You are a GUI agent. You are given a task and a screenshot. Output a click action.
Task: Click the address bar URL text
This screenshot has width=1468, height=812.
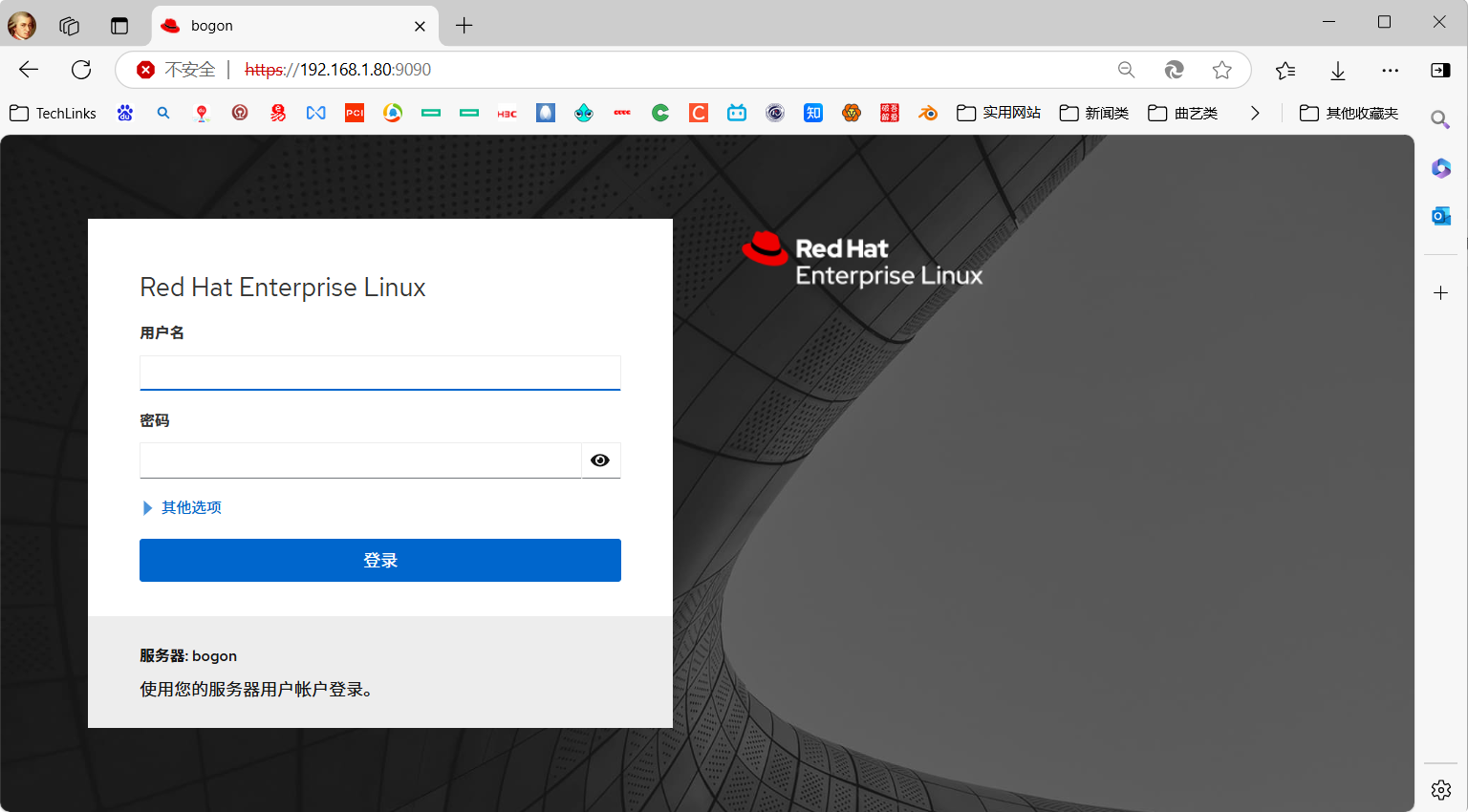(338, 70)
